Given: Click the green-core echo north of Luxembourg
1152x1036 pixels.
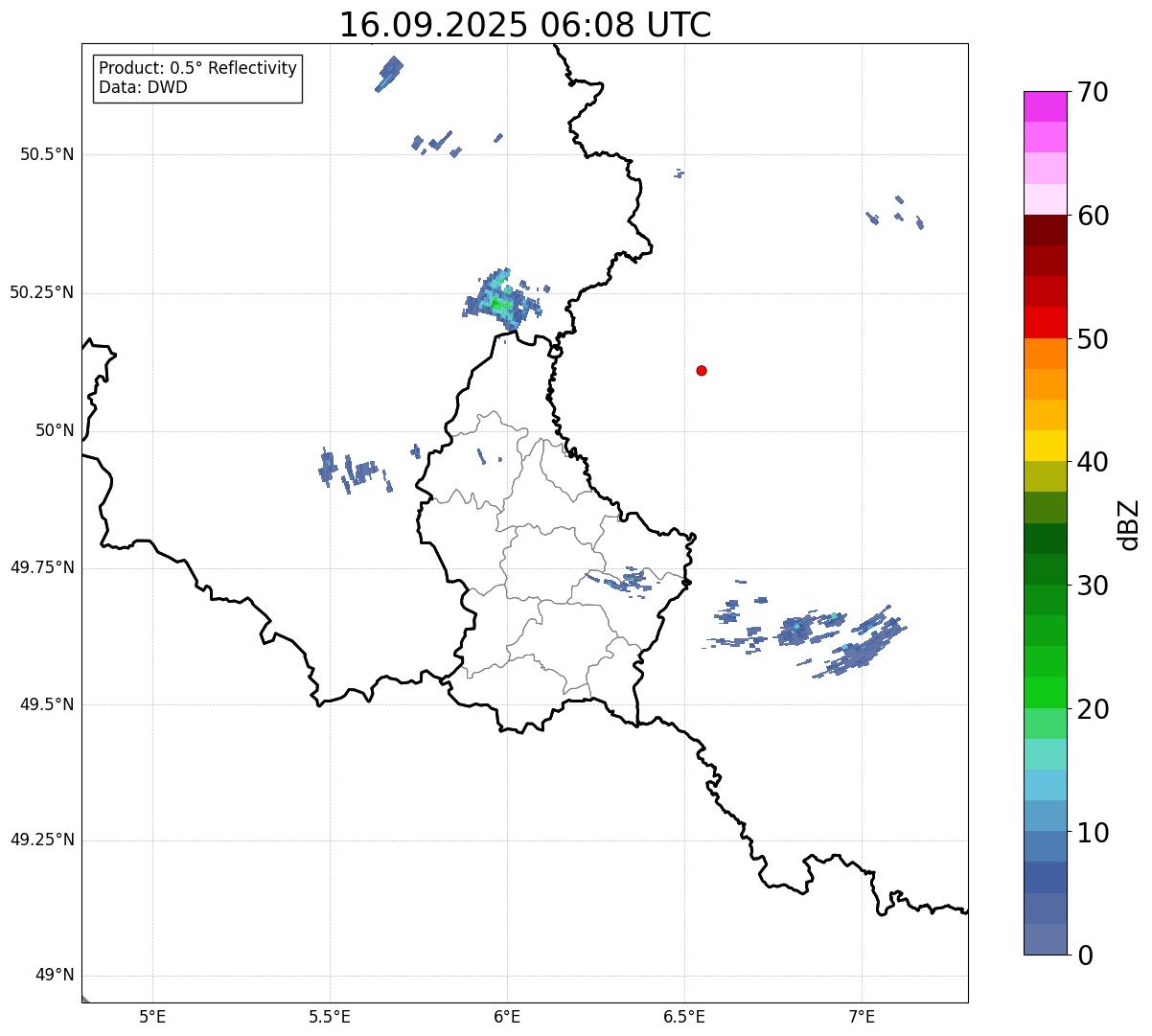Looking at the screenshot, I should [x=500, y=301].
